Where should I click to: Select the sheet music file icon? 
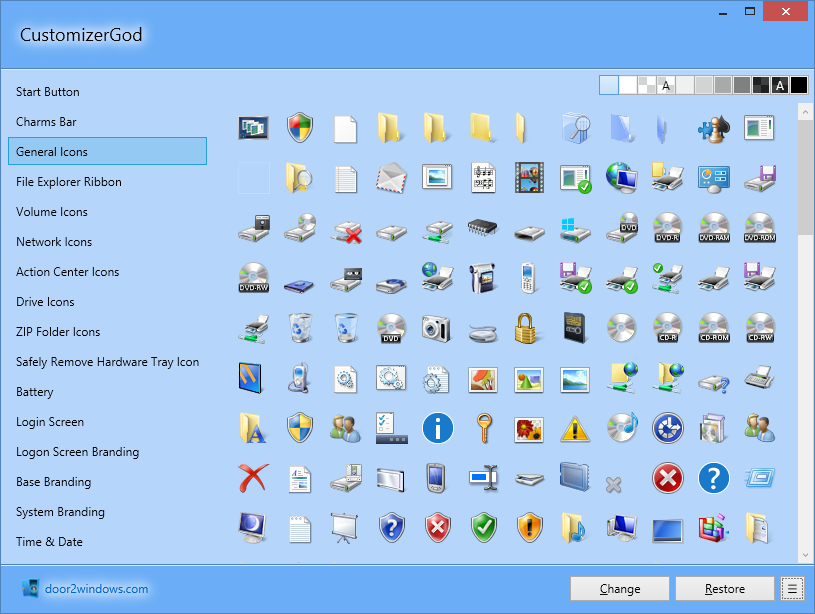(x=483, y=178)
